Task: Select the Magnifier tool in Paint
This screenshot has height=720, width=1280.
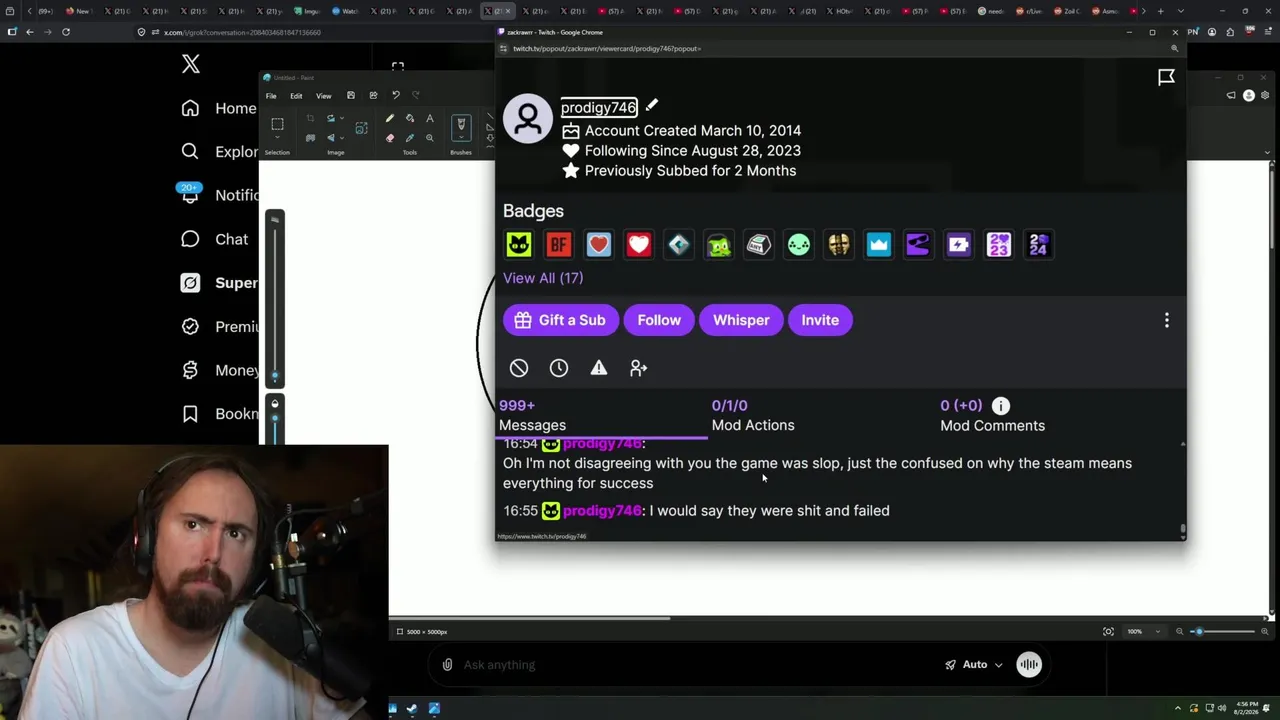Action: pyautogui.click(x=430, y=138)
